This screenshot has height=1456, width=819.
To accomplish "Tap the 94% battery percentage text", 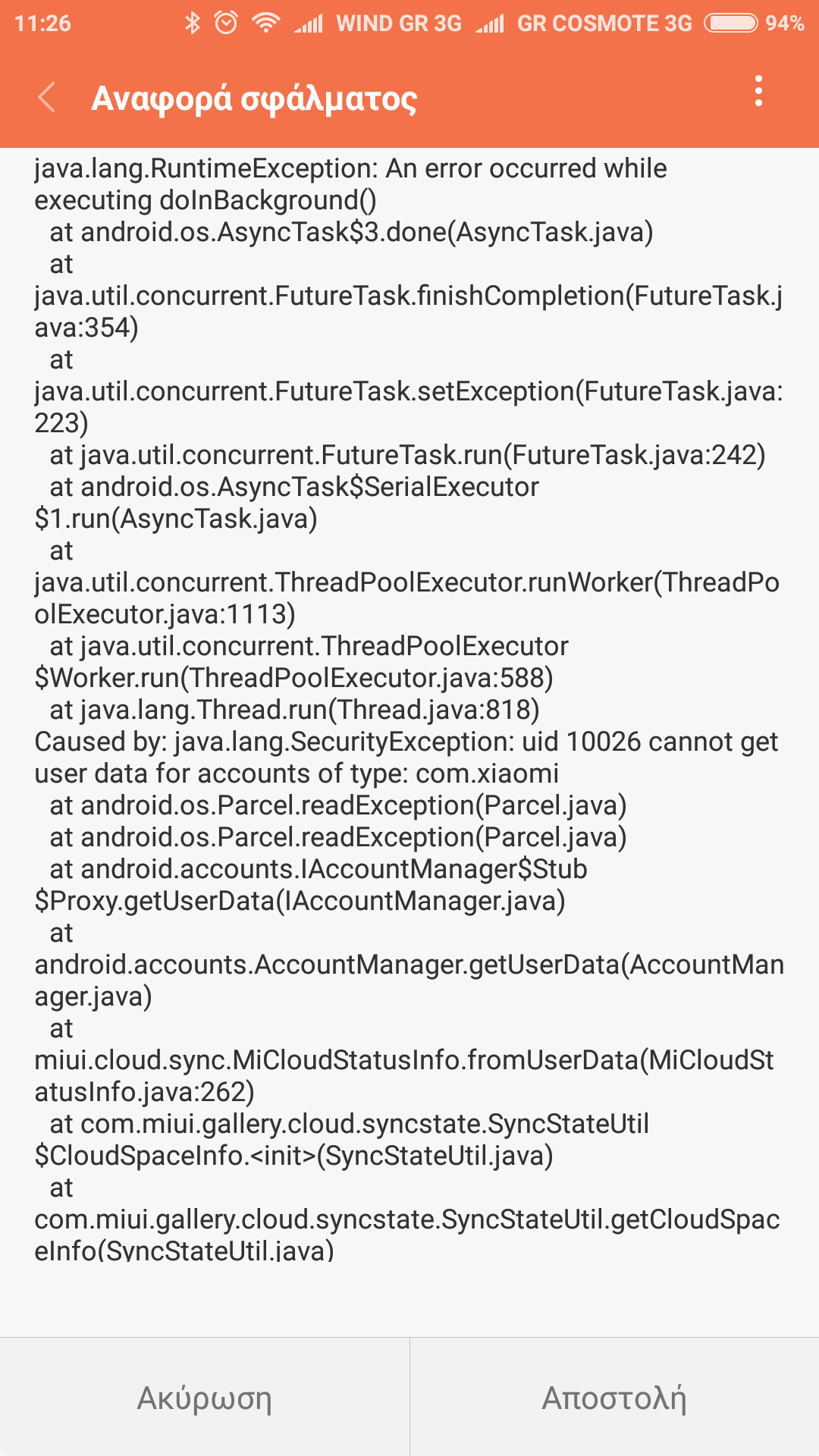I will point(784,24).
